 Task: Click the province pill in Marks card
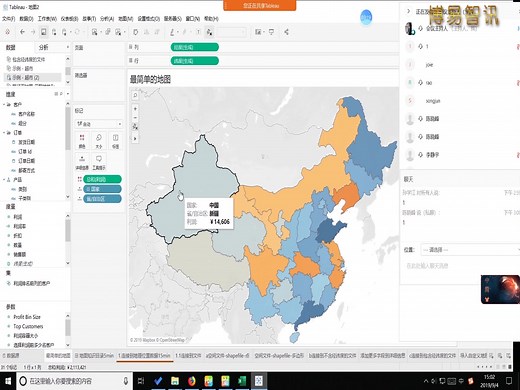[102, 199]
